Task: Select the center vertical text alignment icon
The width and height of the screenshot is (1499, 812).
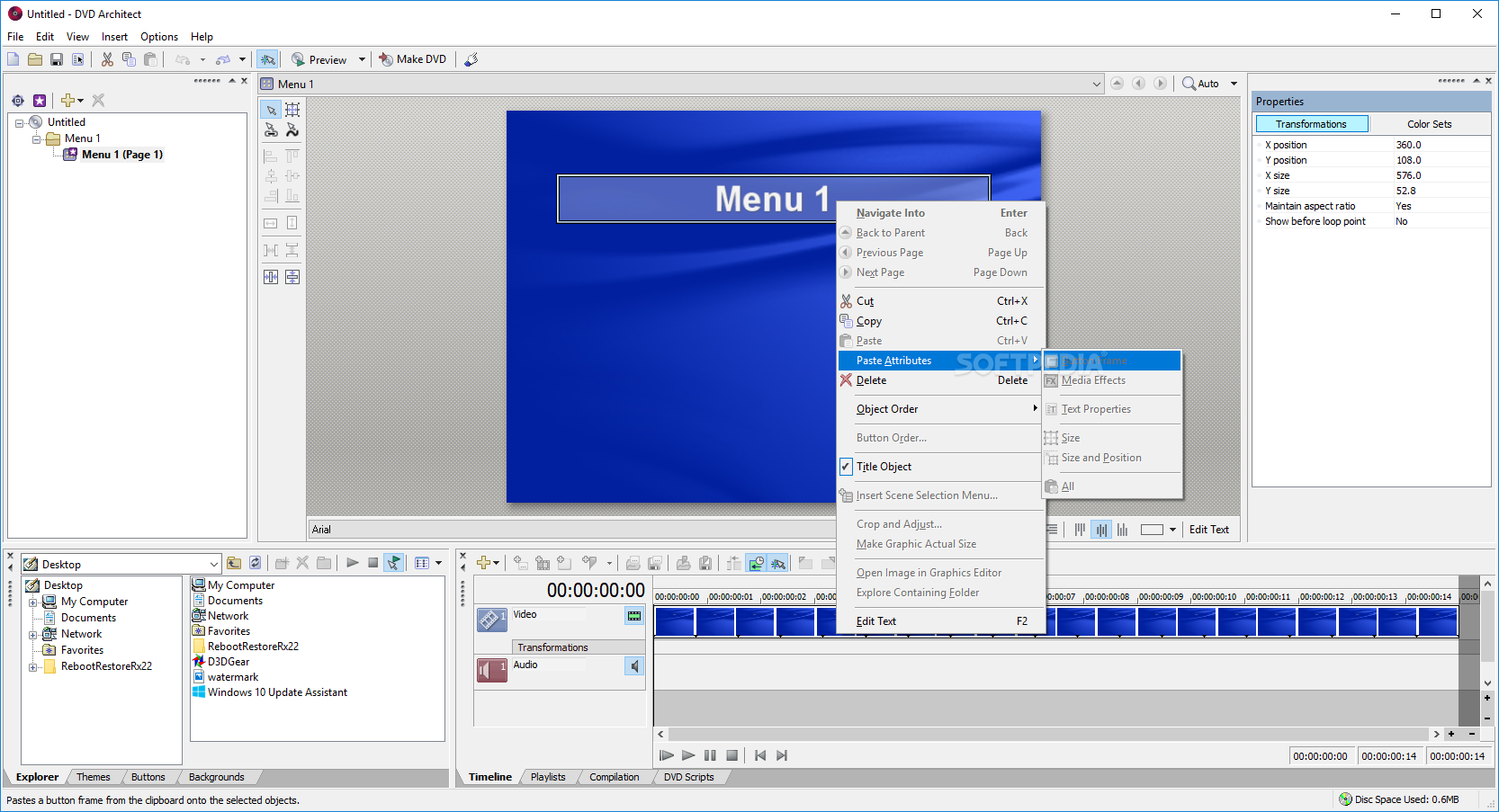Action: pyautogui.click(x=1100, y=529)
